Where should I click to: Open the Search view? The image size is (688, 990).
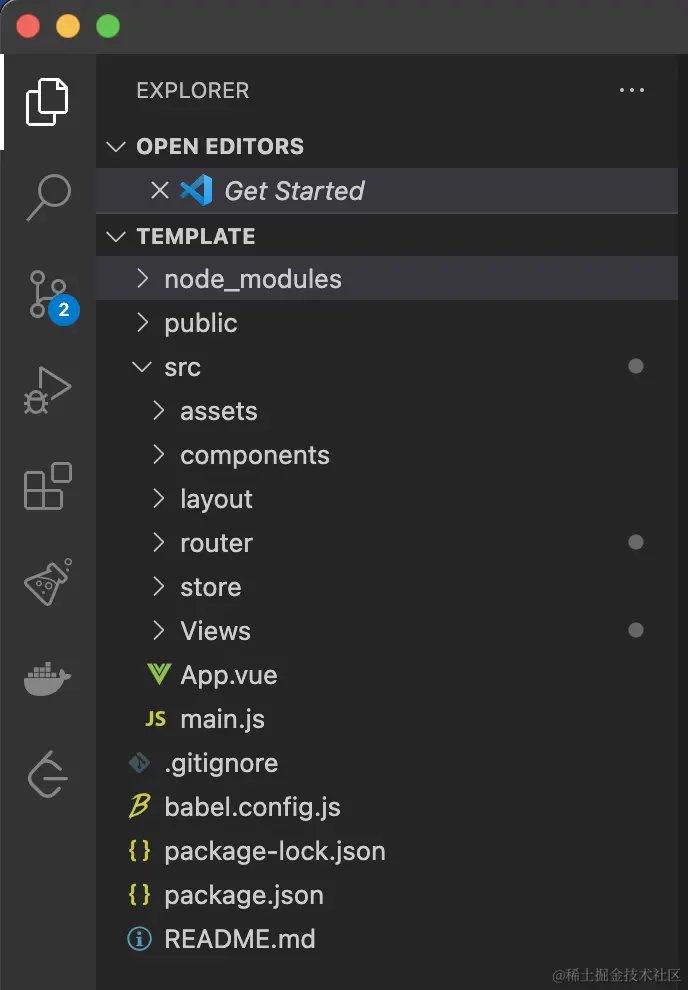47,197
